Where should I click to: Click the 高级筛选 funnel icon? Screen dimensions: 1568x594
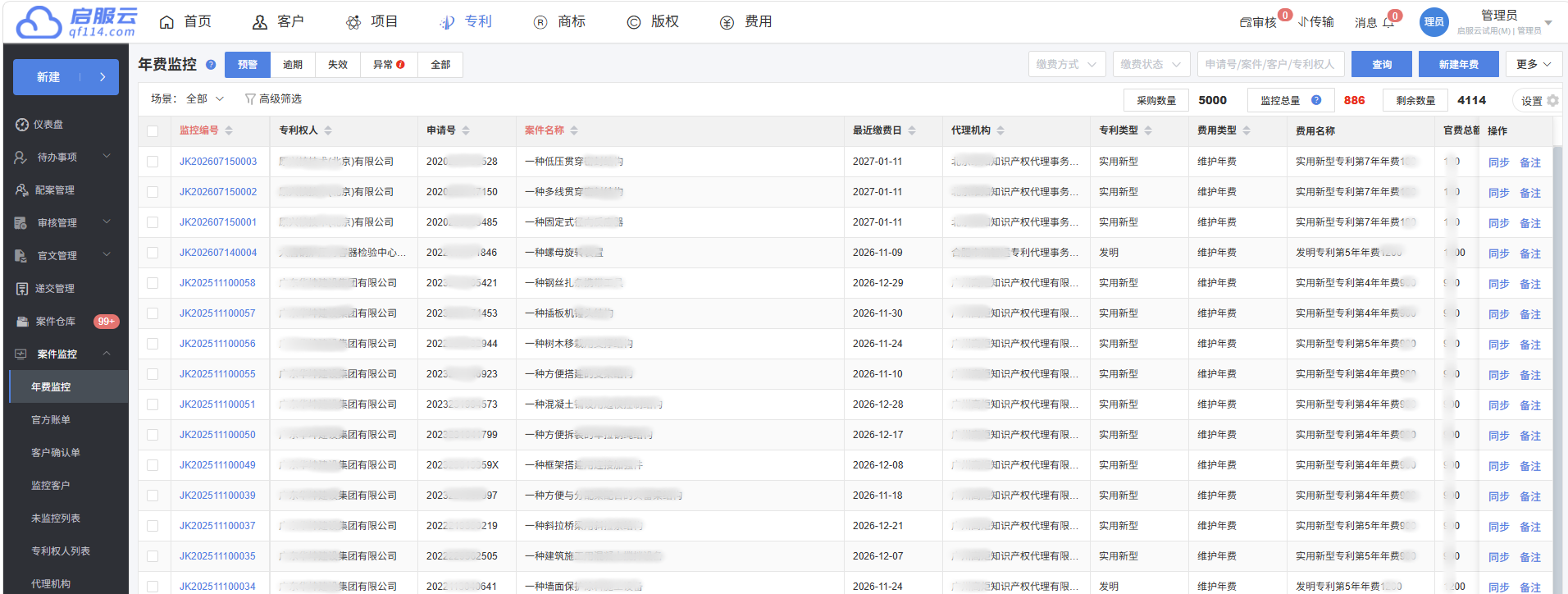[x=250, y=99]
